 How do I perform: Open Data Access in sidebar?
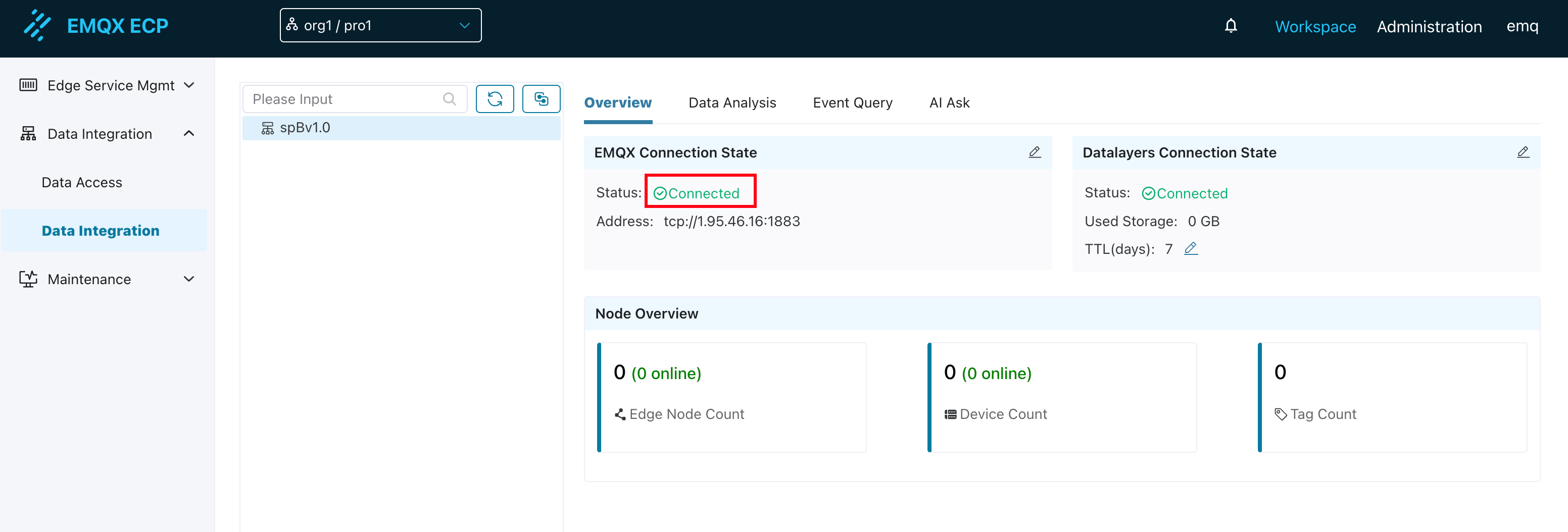[81, 182]
